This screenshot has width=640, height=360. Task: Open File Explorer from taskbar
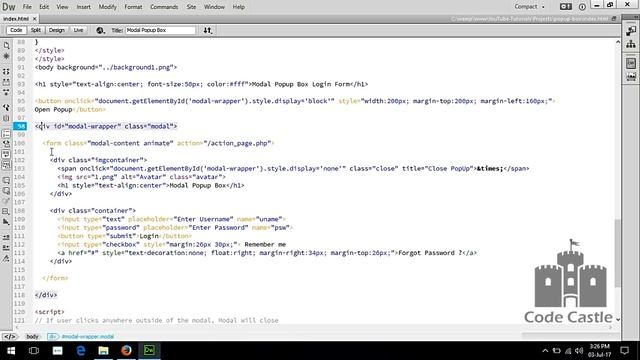103,351
